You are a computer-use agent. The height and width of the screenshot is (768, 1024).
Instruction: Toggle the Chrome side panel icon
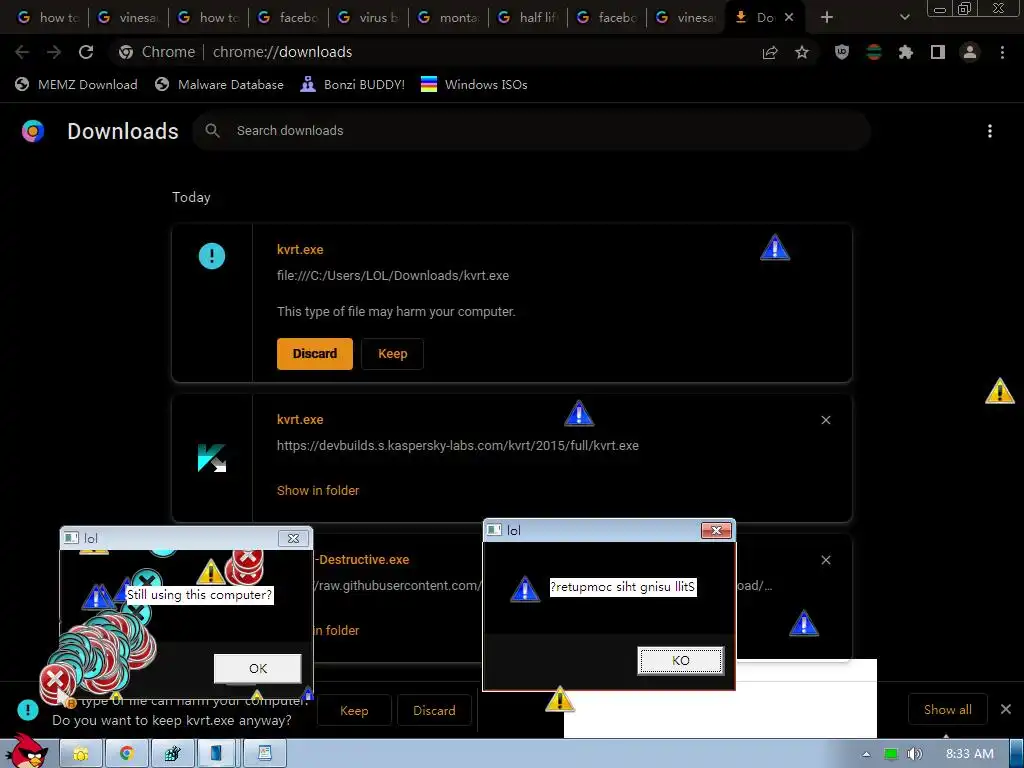coord(938,52)
